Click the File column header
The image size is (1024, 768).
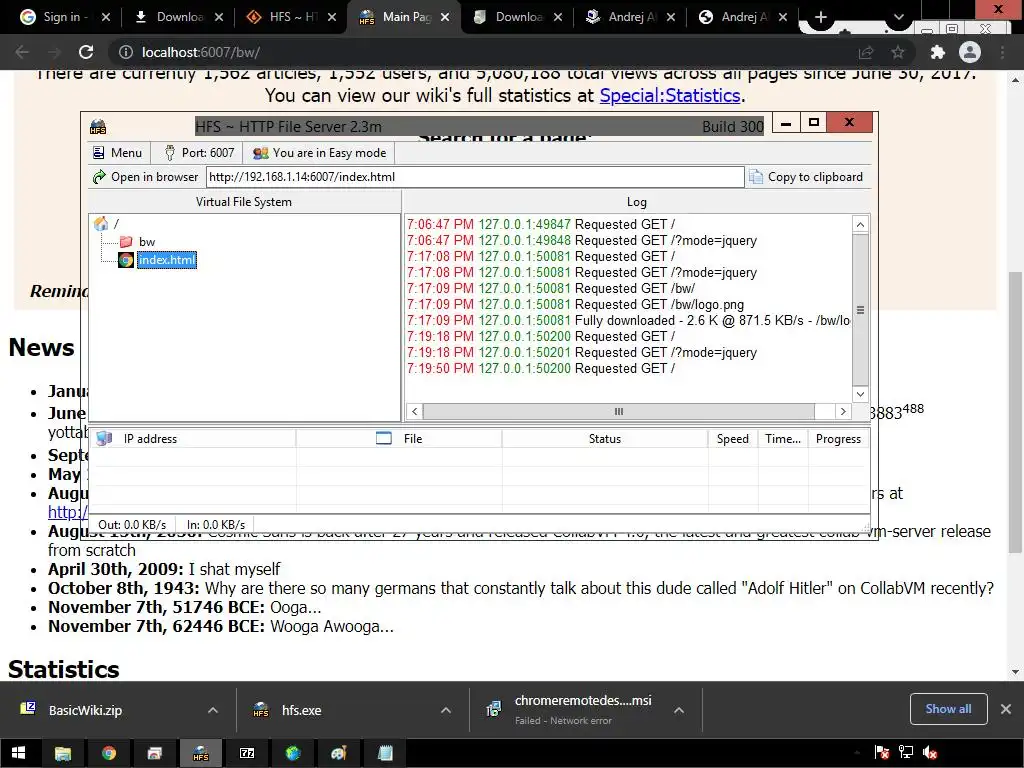(x=399, y=439)
